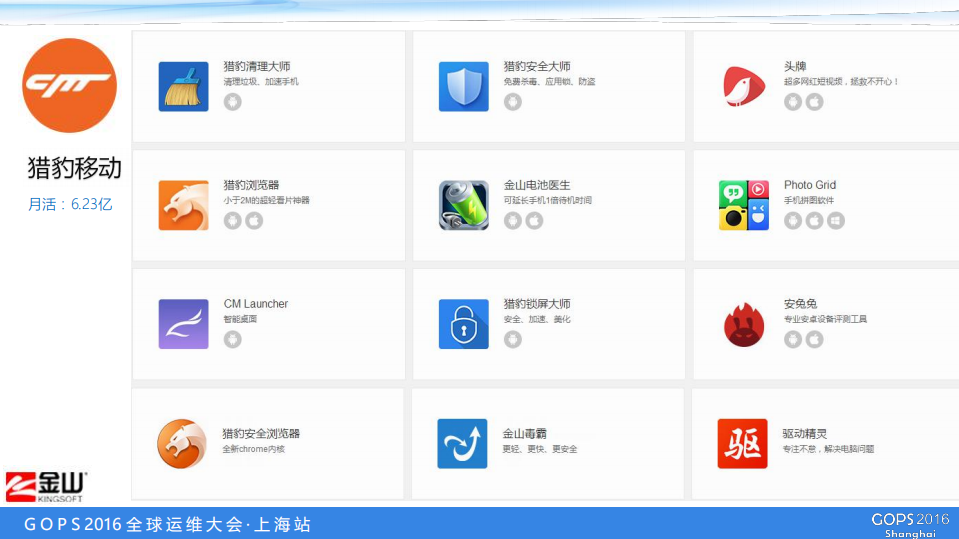
Task: Open the 猎豹安全浏览器 round cheetah icon
Action: coord(182,444)
